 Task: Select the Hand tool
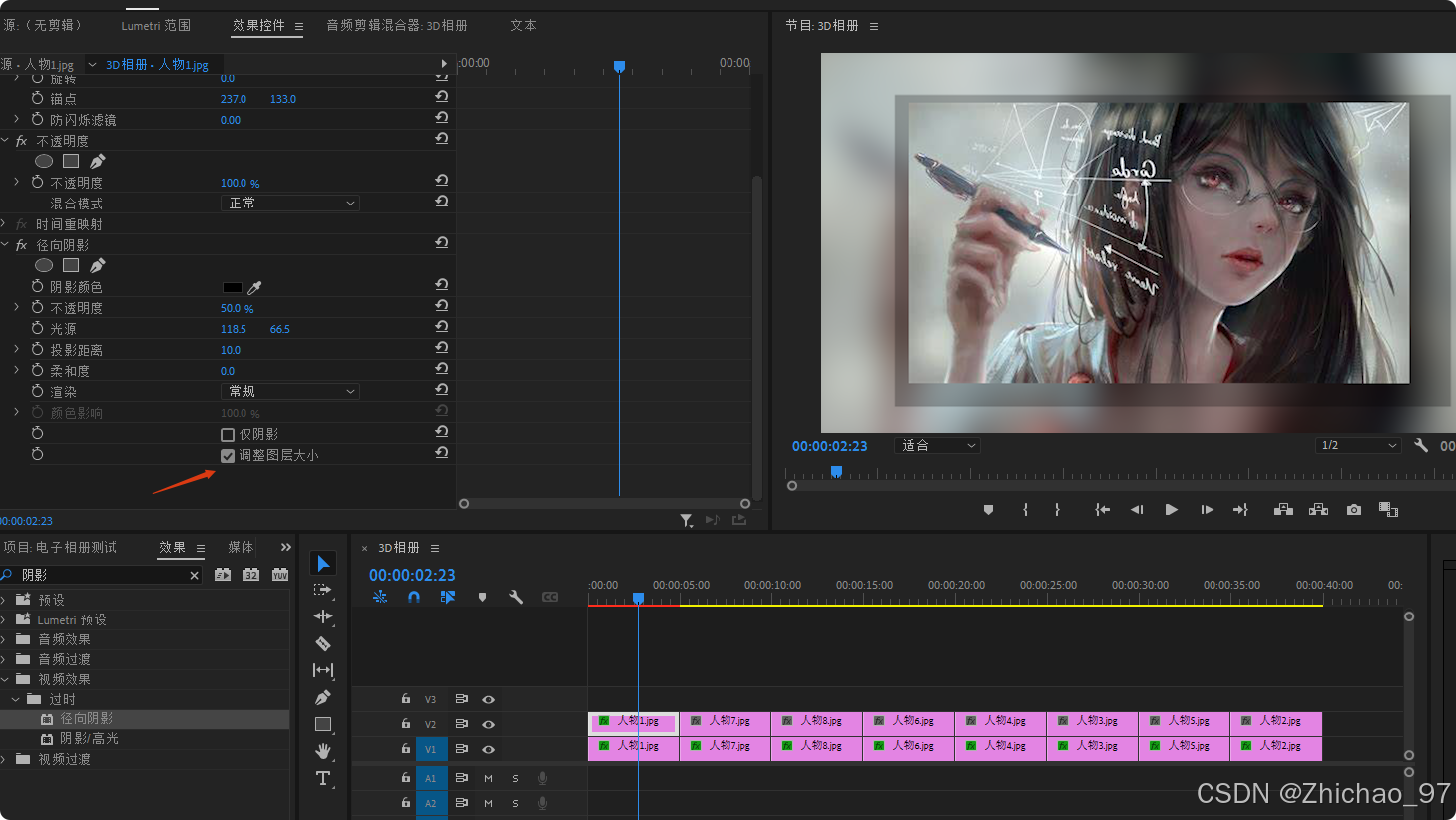coord(323,751)
